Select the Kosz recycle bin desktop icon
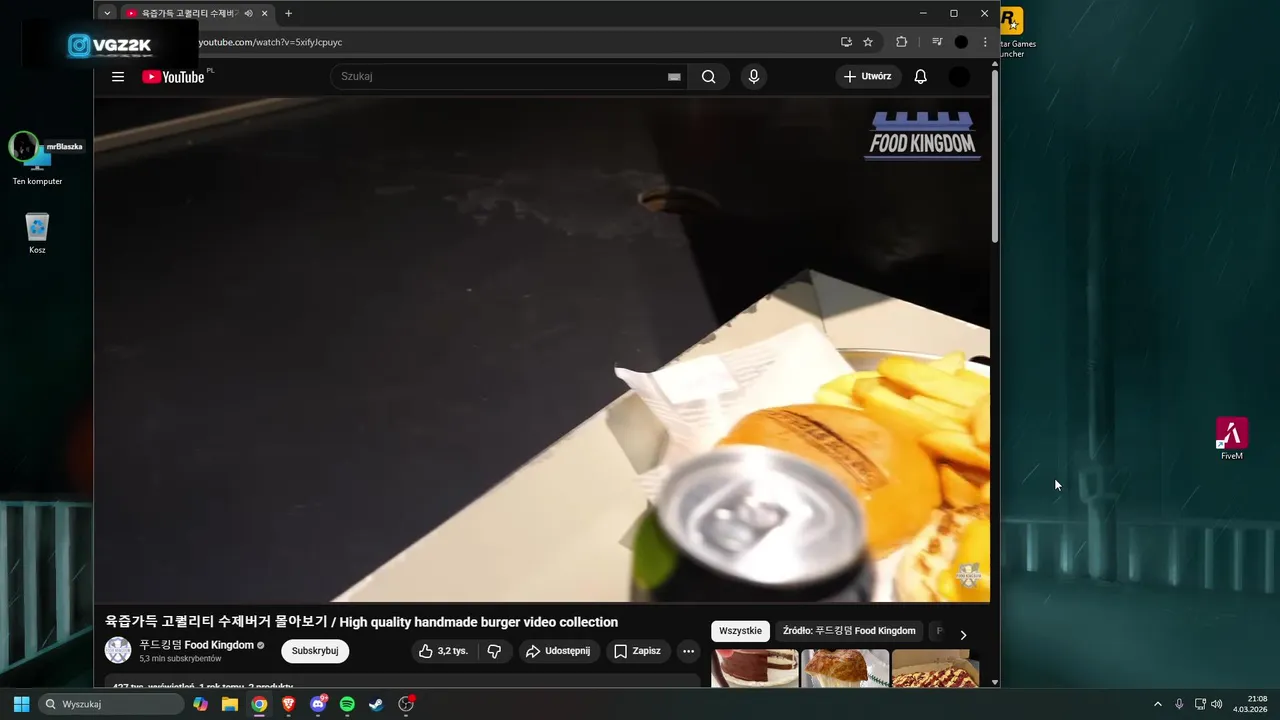1280x720 pixels. click(x=37, y=232)
